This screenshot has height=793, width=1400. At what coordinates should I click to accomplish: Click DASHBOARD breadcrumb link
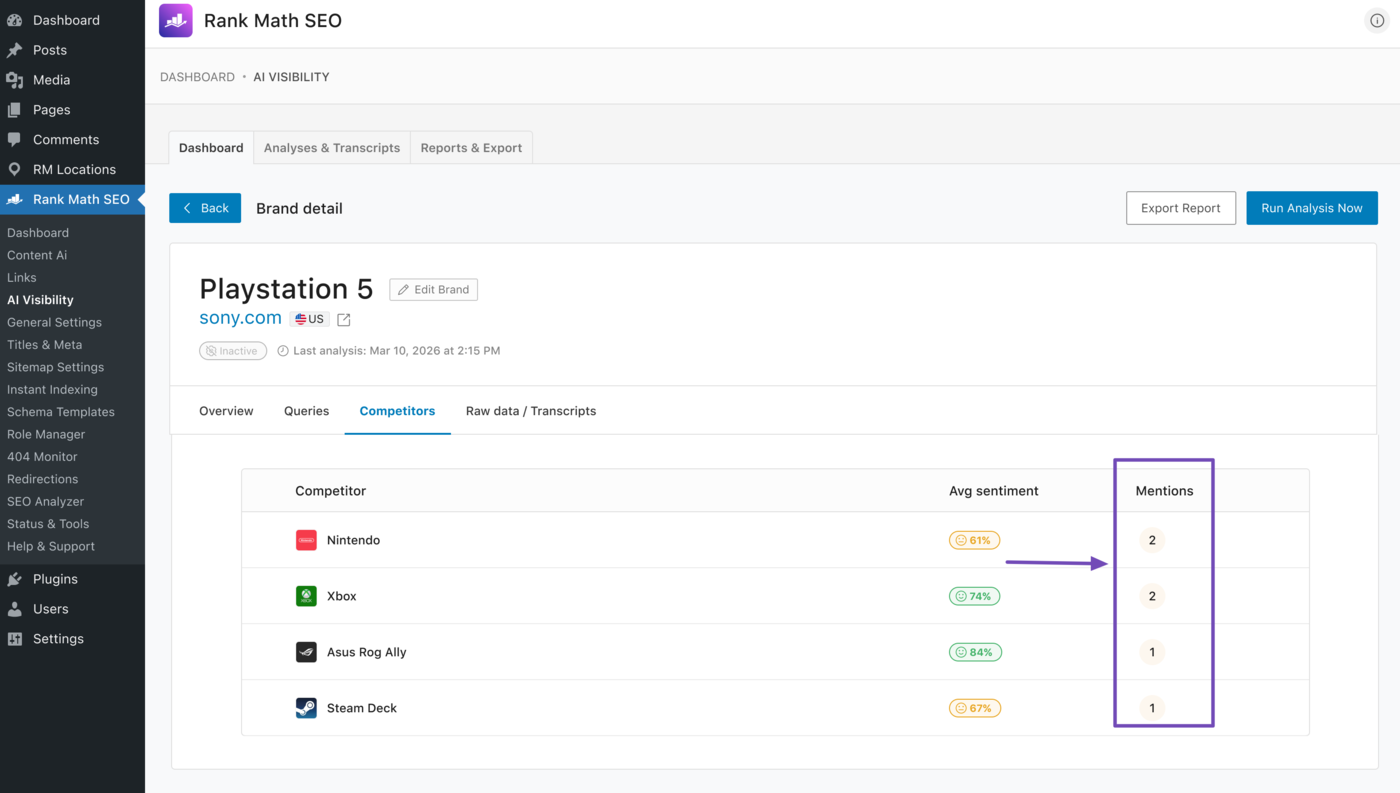(x=197, y=77)
